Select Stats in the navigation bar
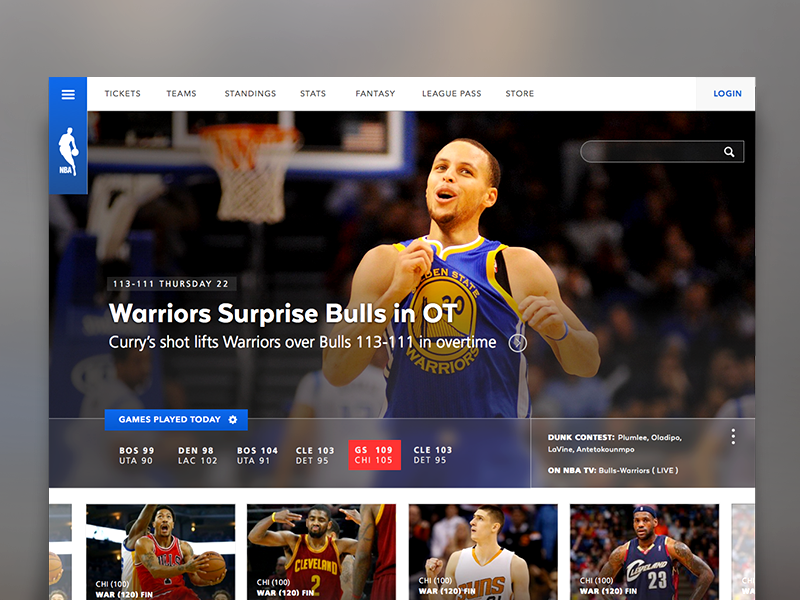 tap(313, 93)
